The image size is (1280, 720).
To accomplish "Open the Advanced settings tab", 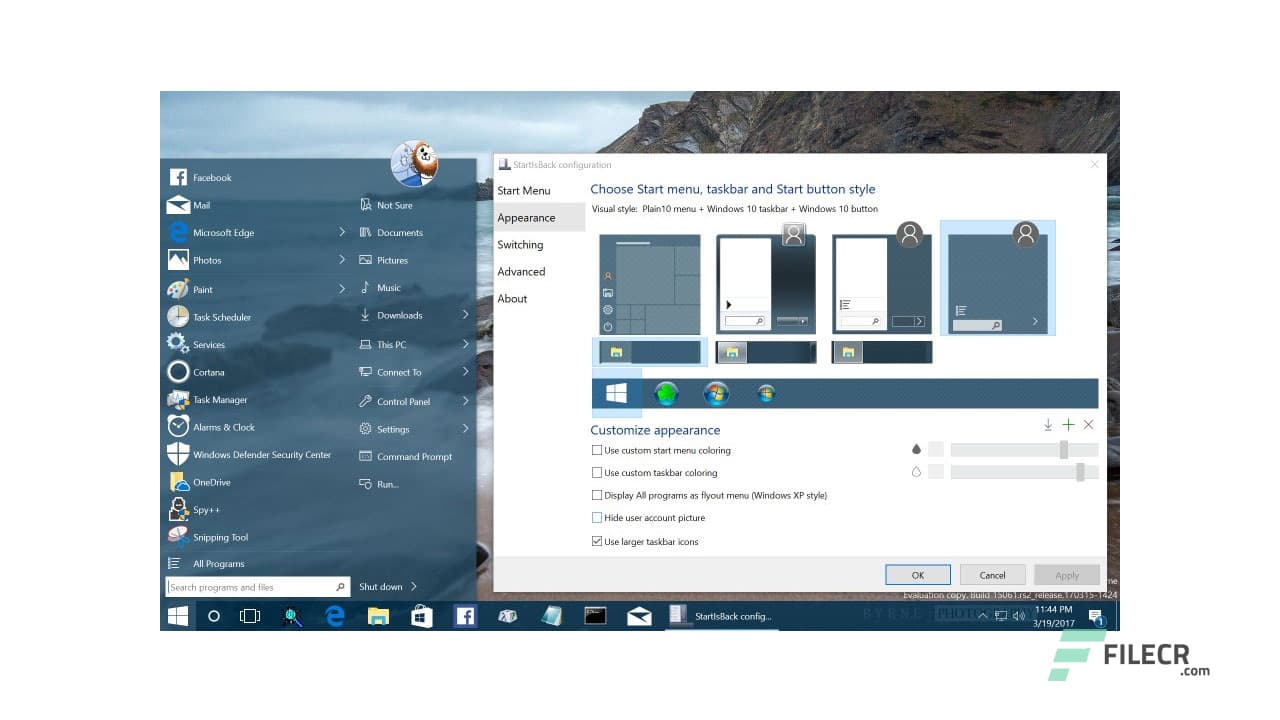I will [x=521, y=272].
